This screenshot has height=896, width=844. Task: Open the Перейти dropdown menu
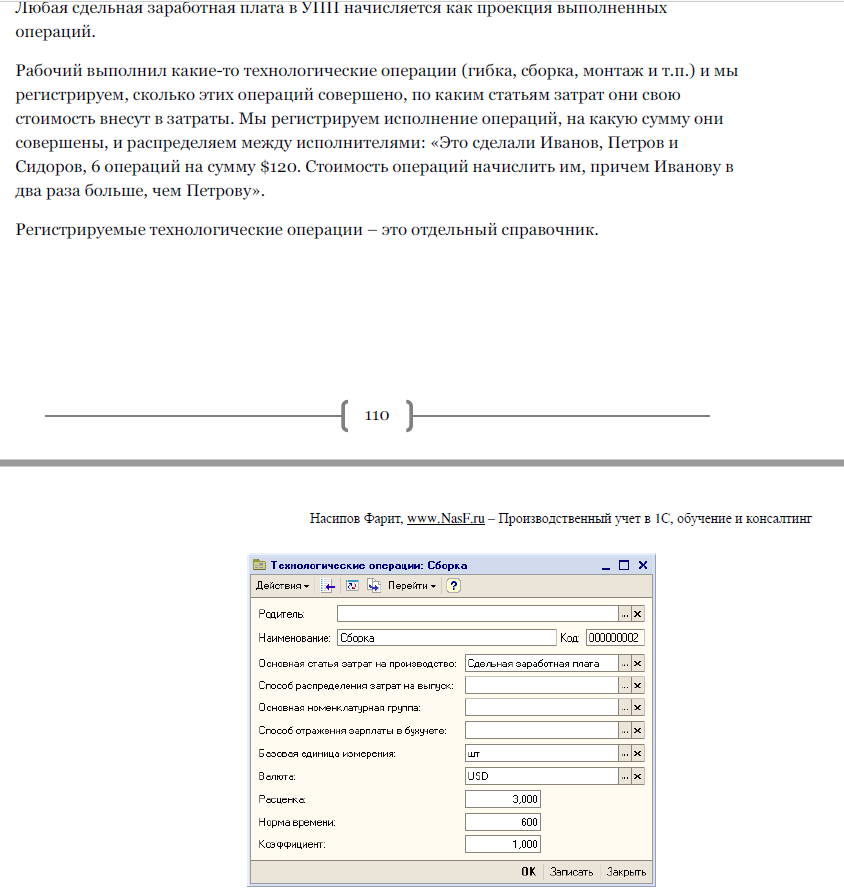tap(412, 586)
